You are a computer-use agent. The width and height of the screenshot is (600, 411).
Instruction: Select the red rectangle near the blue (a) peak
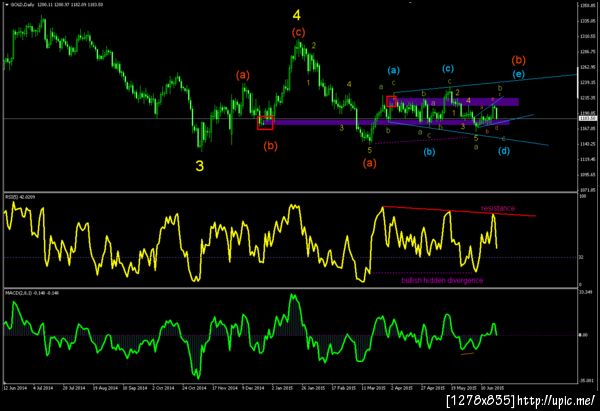[391, 101]
